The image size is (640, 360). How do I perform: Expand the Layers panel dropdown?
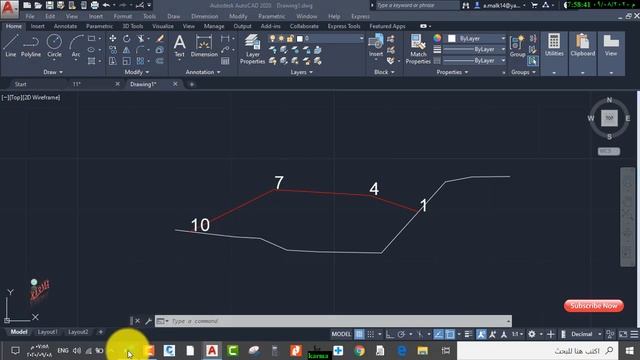click(301, 72)
